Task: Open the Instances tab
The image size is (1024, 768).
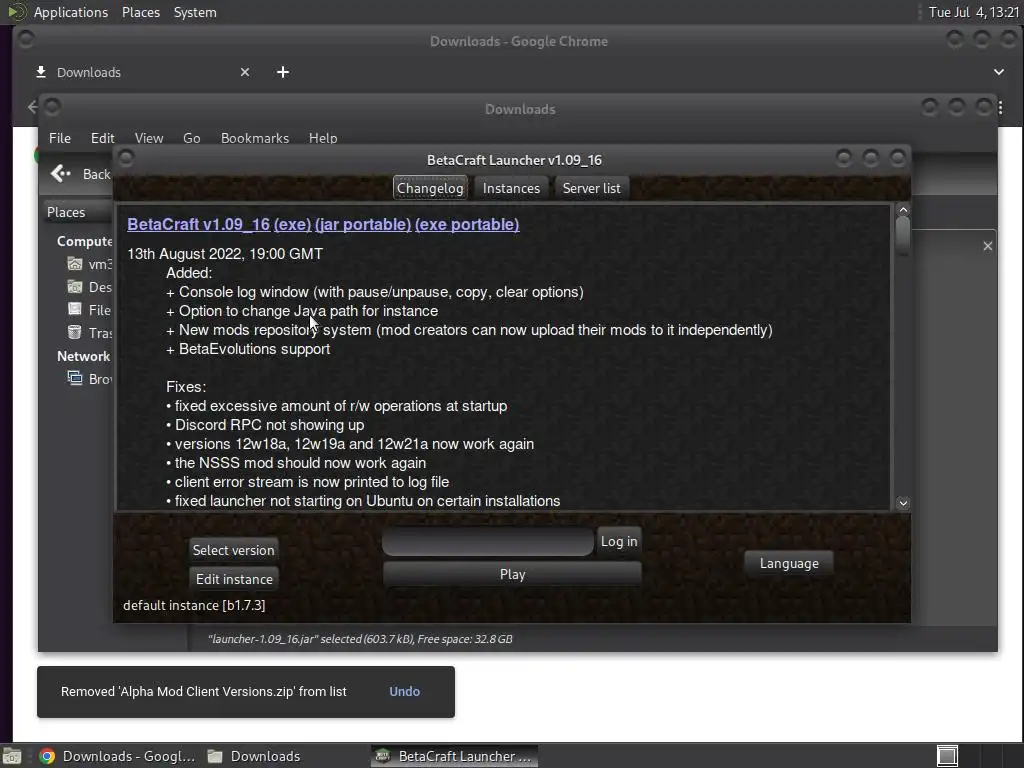Action: 511,188
